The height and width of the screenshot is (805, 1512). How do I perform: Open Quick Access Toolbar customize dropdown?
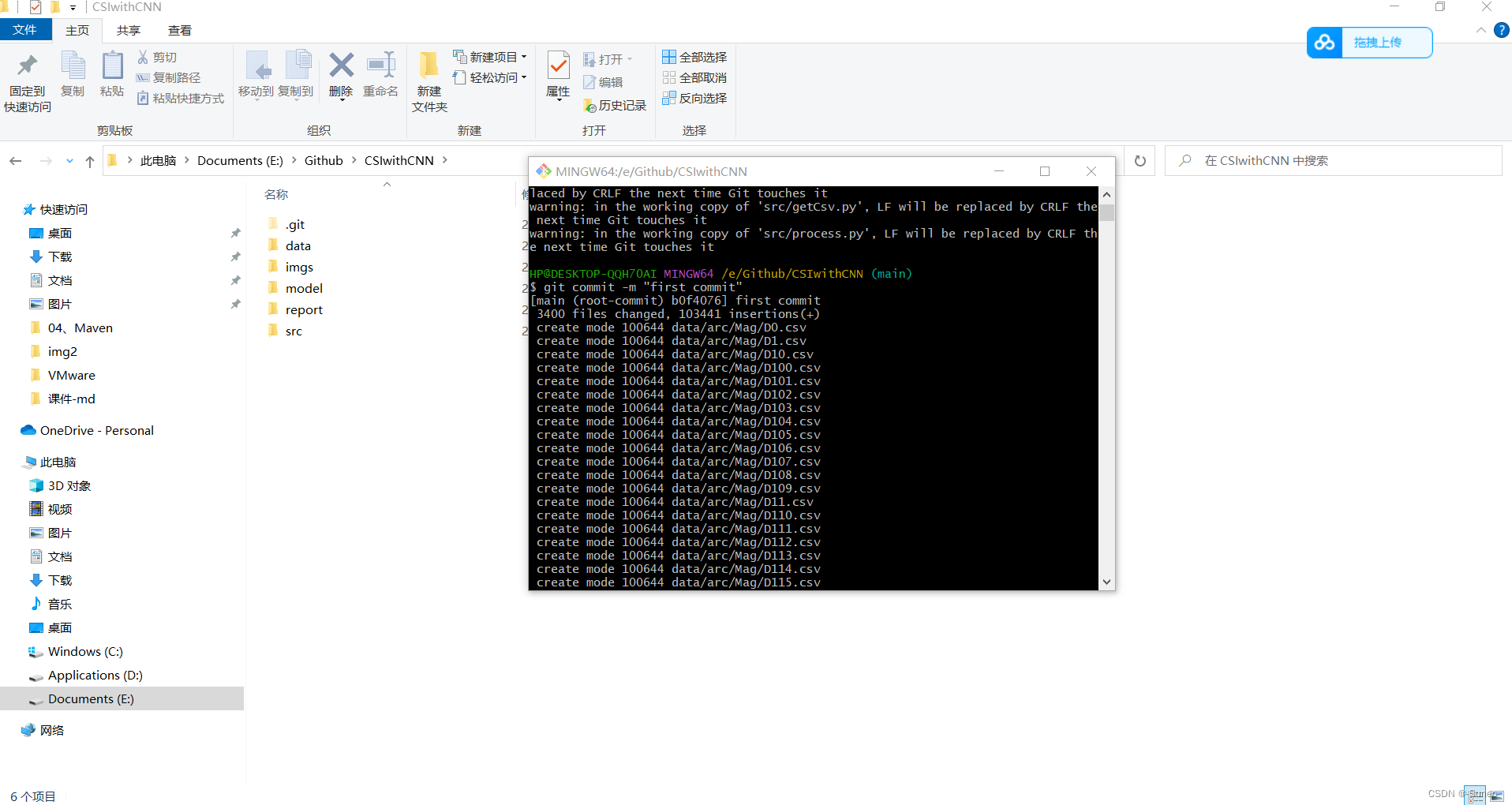(x=73, y=7)
